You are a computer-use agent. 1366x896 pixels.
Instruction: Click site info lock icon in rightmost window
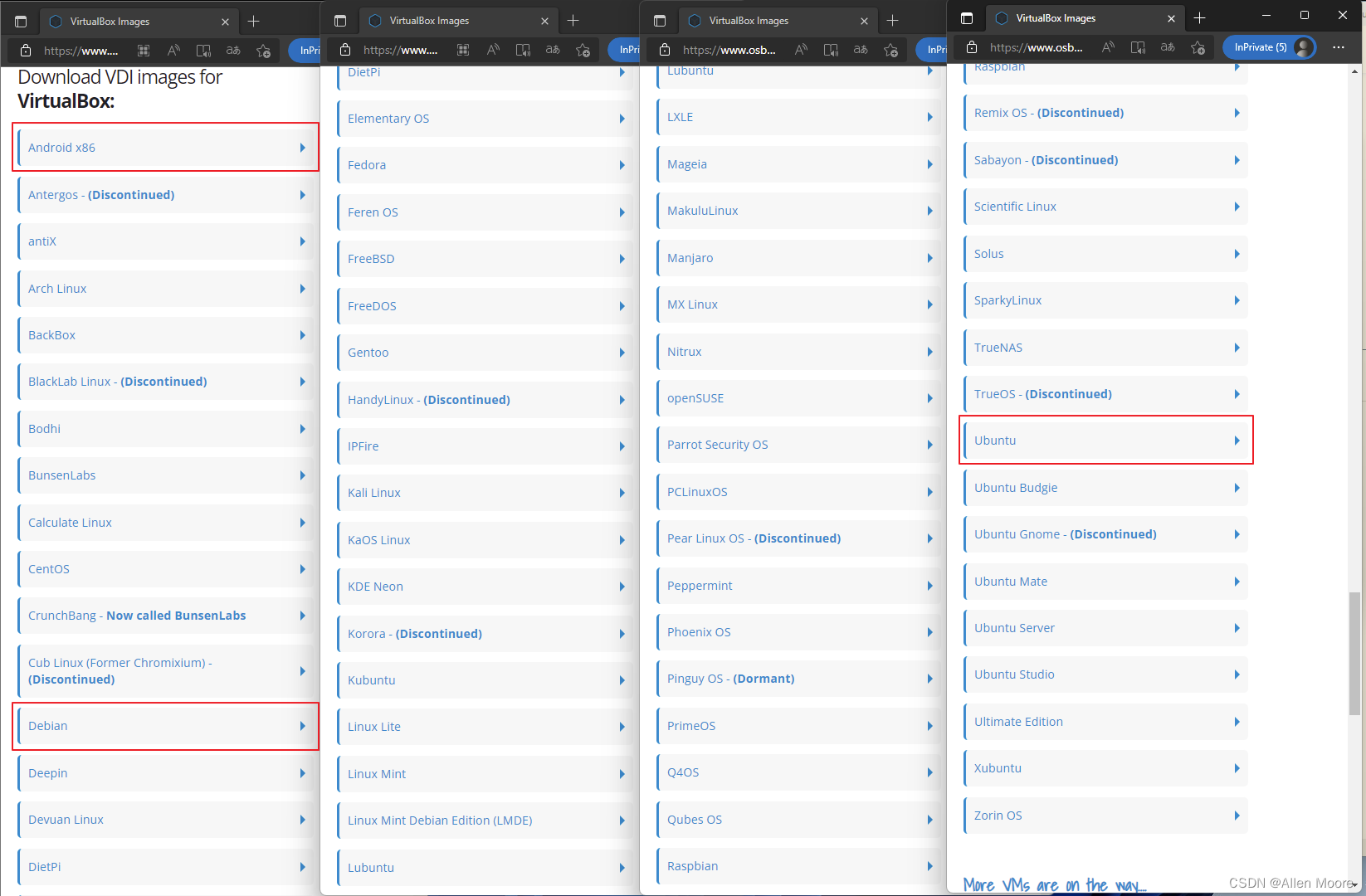pyautogui.click(x=972, y=47)
